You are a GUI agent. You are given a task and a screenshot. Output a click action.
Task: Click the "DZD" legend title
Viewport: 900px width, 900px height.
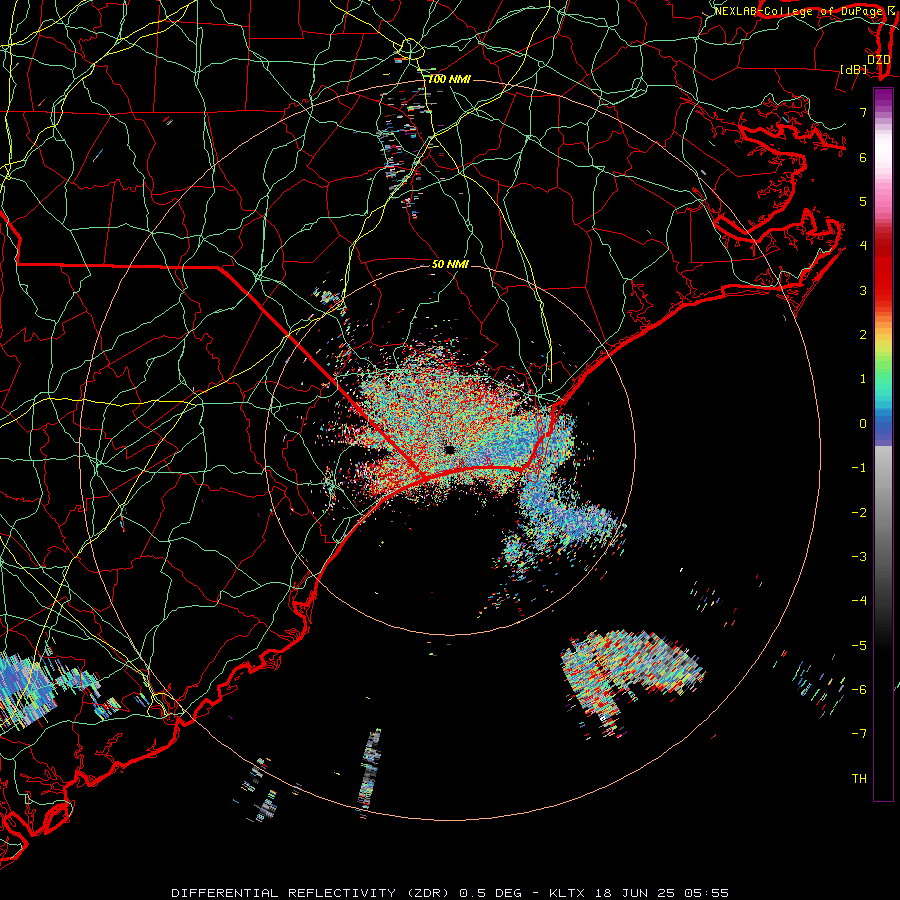[x=878, y=60]
